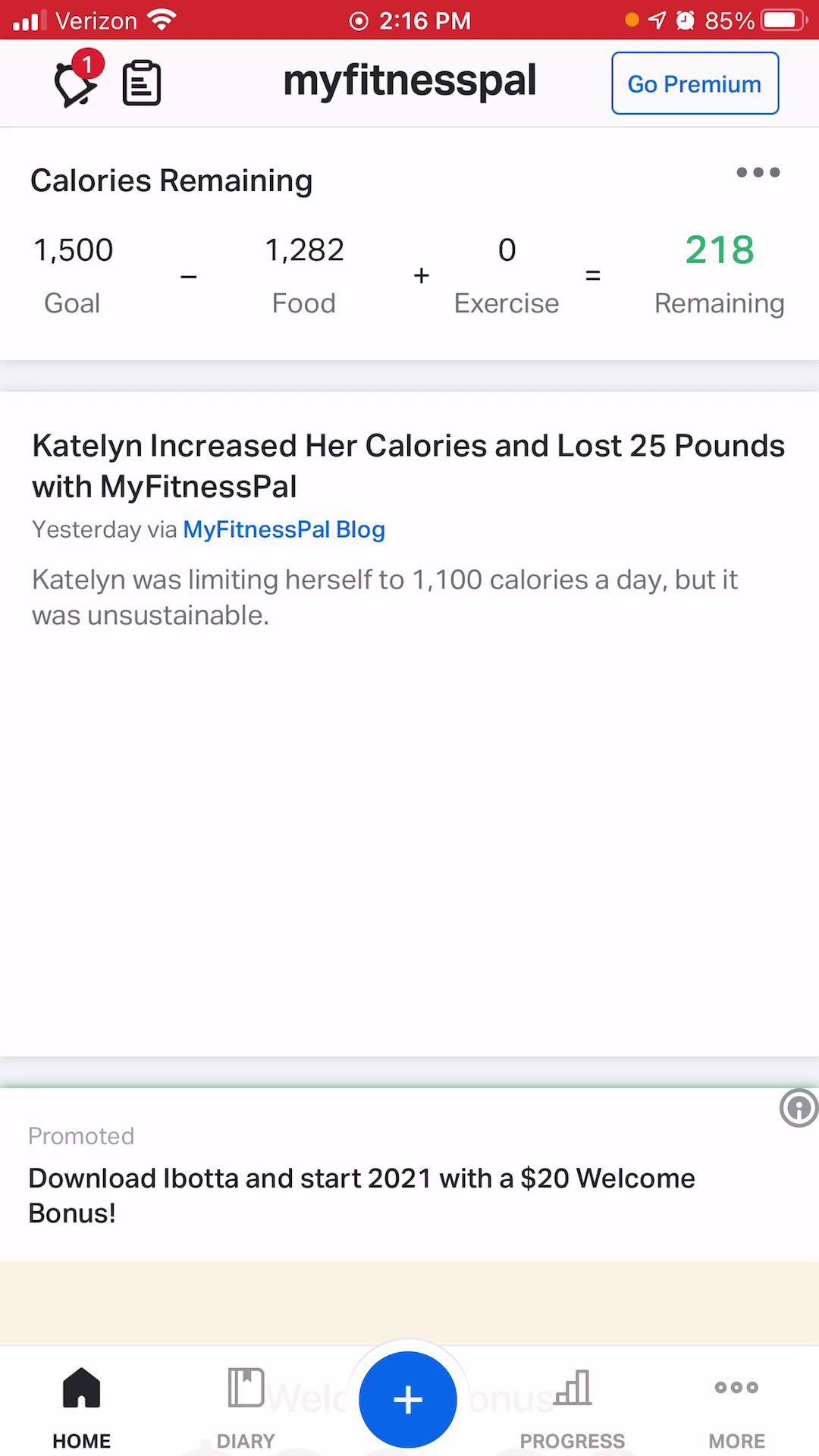The image size is (819, 1456).
Task: Tap the Ibotta promoted ad headline
Action: (362, 1195)
